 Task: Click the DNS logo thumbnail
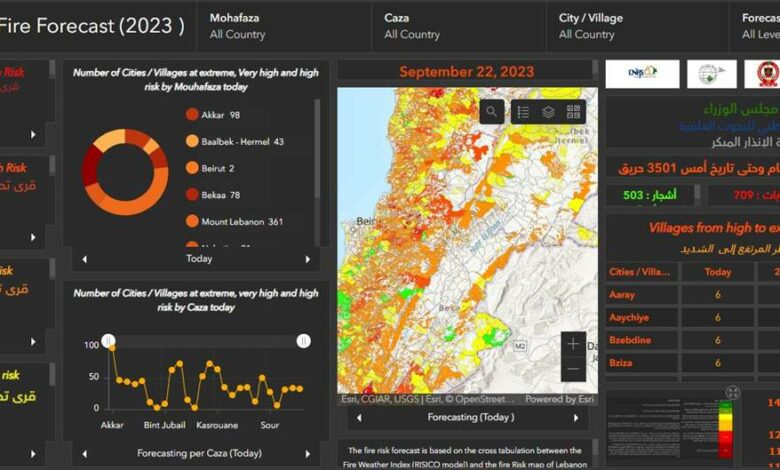click(642, 74)
